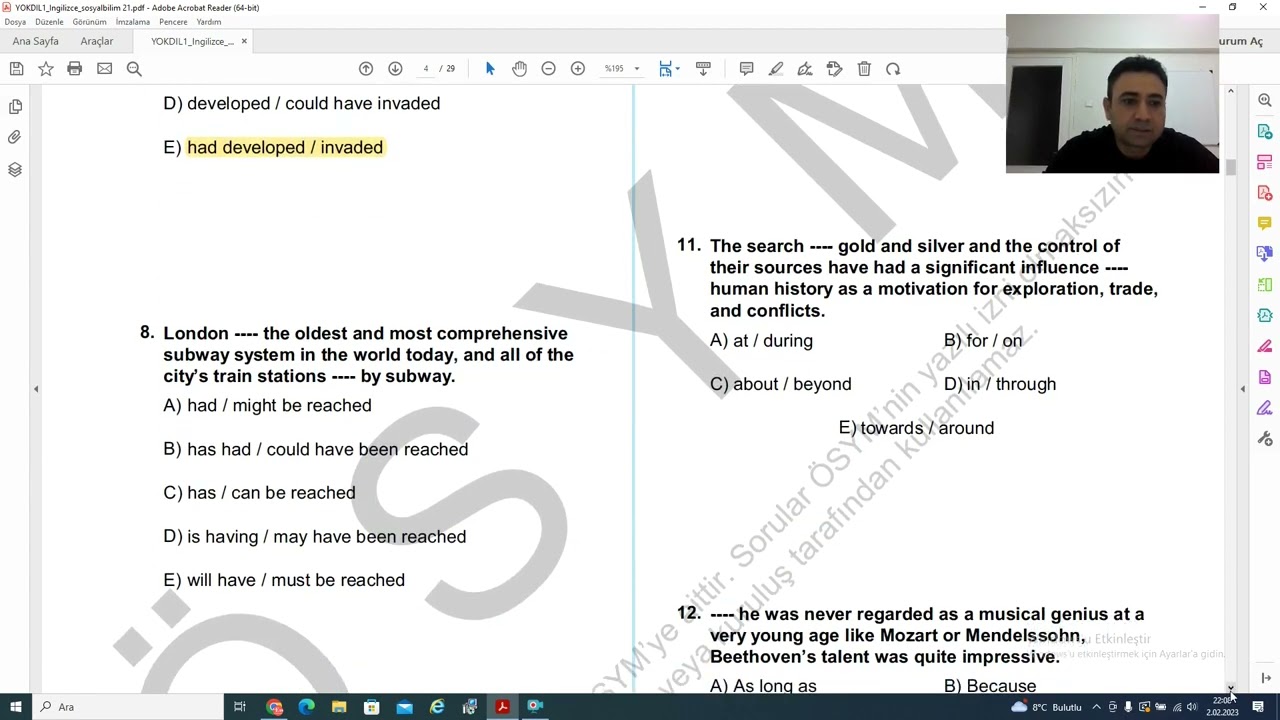Open Organize Pages tool in right pane

tap(1265, 162)
